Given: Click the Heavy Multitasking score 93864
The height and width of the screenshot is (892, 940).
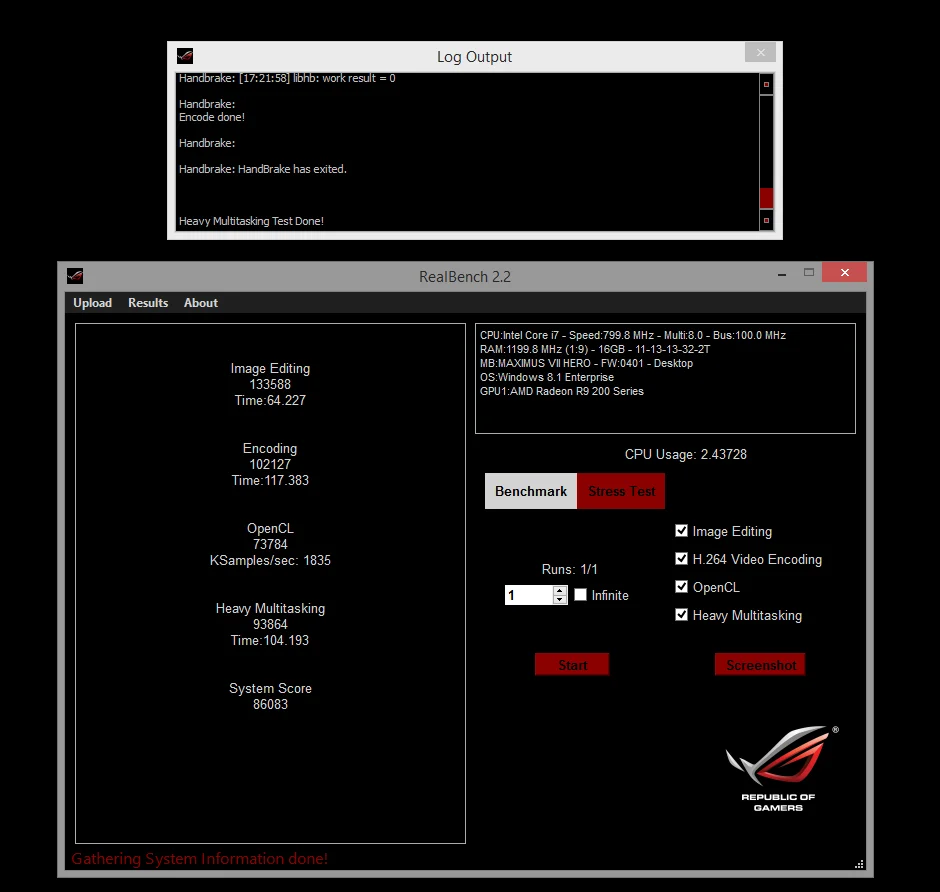Looking at the screenshot, I should pos(270,624).
